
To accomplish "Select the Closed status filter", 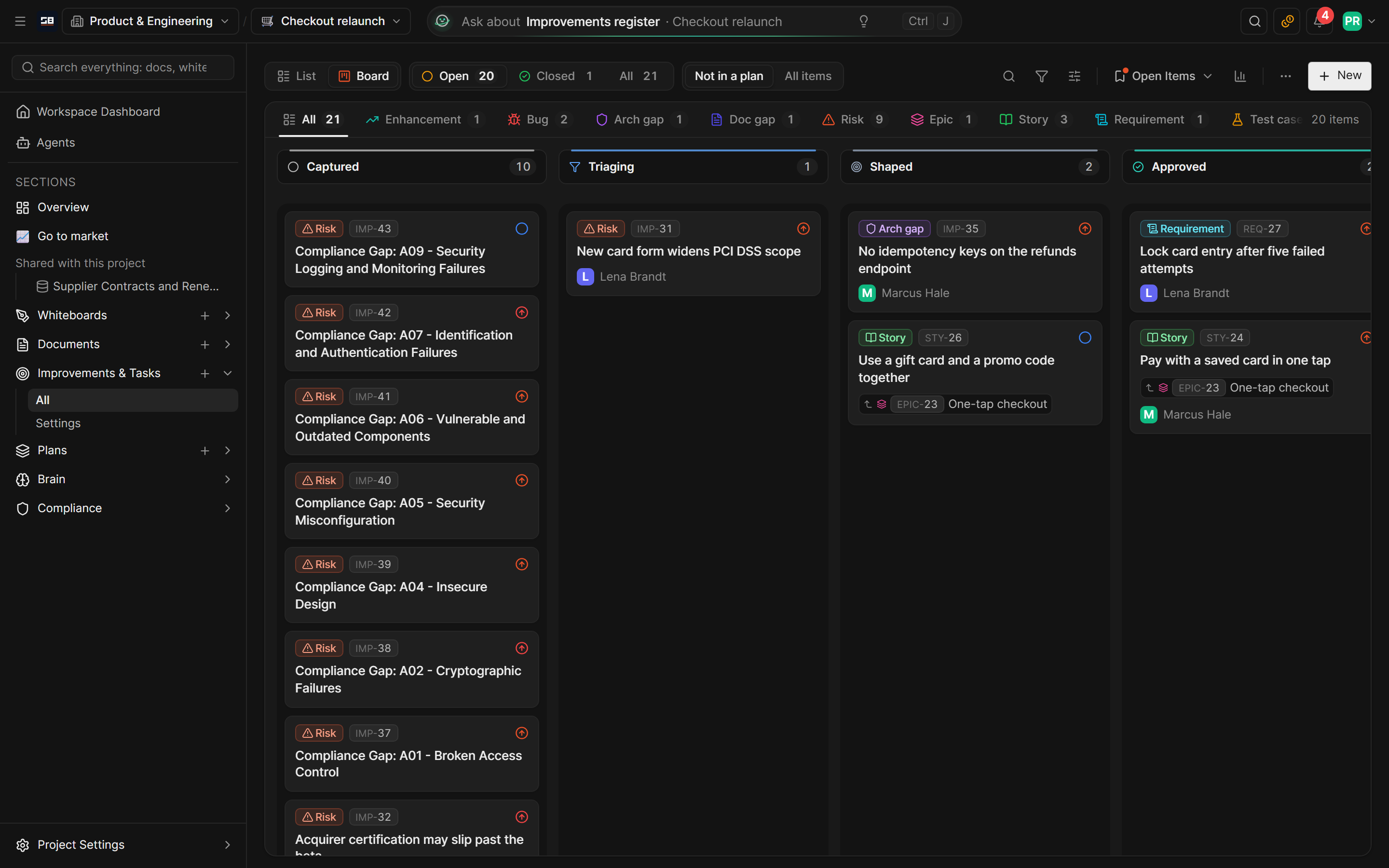I will click(556, 76).
